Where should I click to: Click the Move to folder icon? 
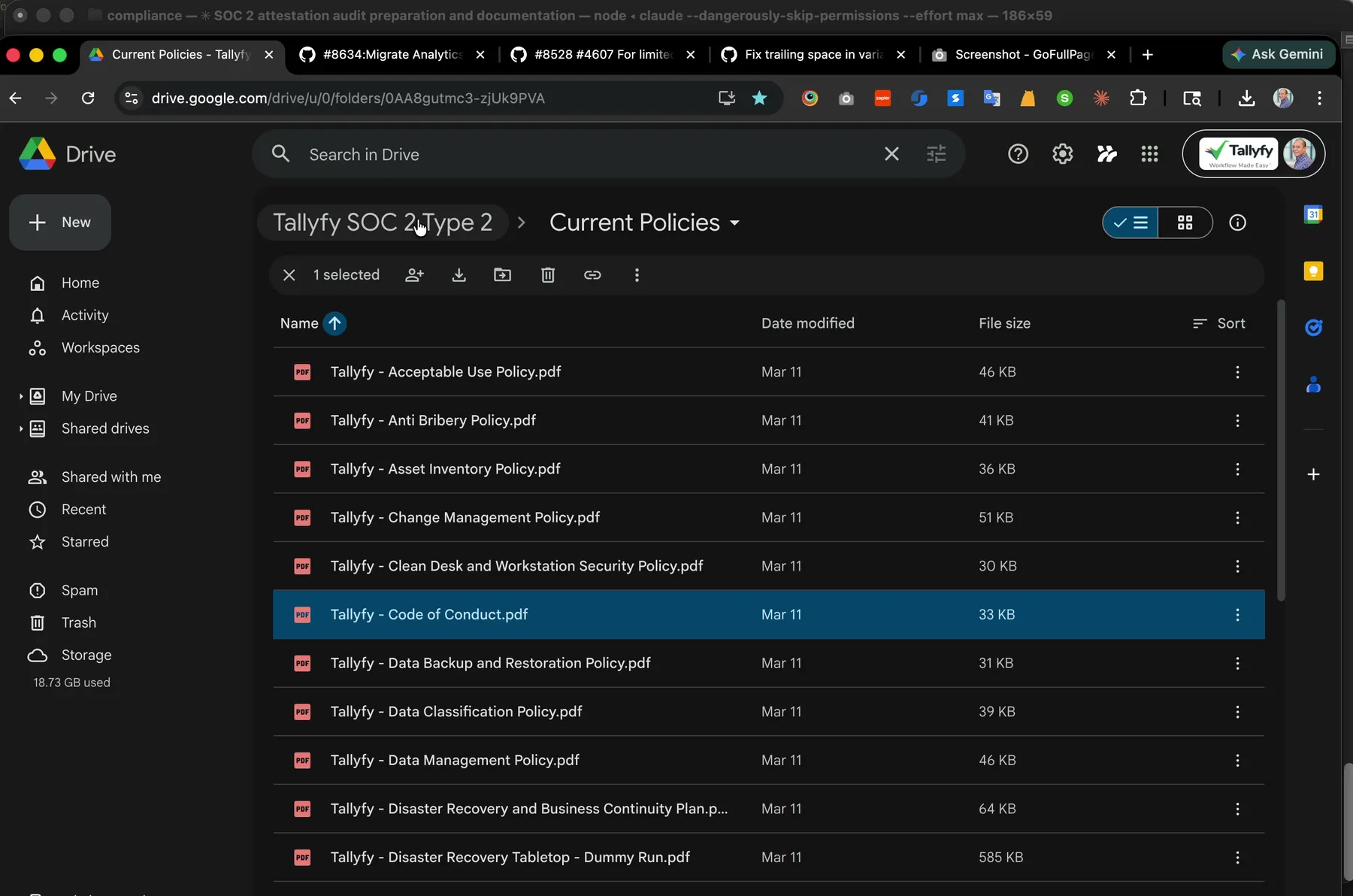tap(502, 275)
